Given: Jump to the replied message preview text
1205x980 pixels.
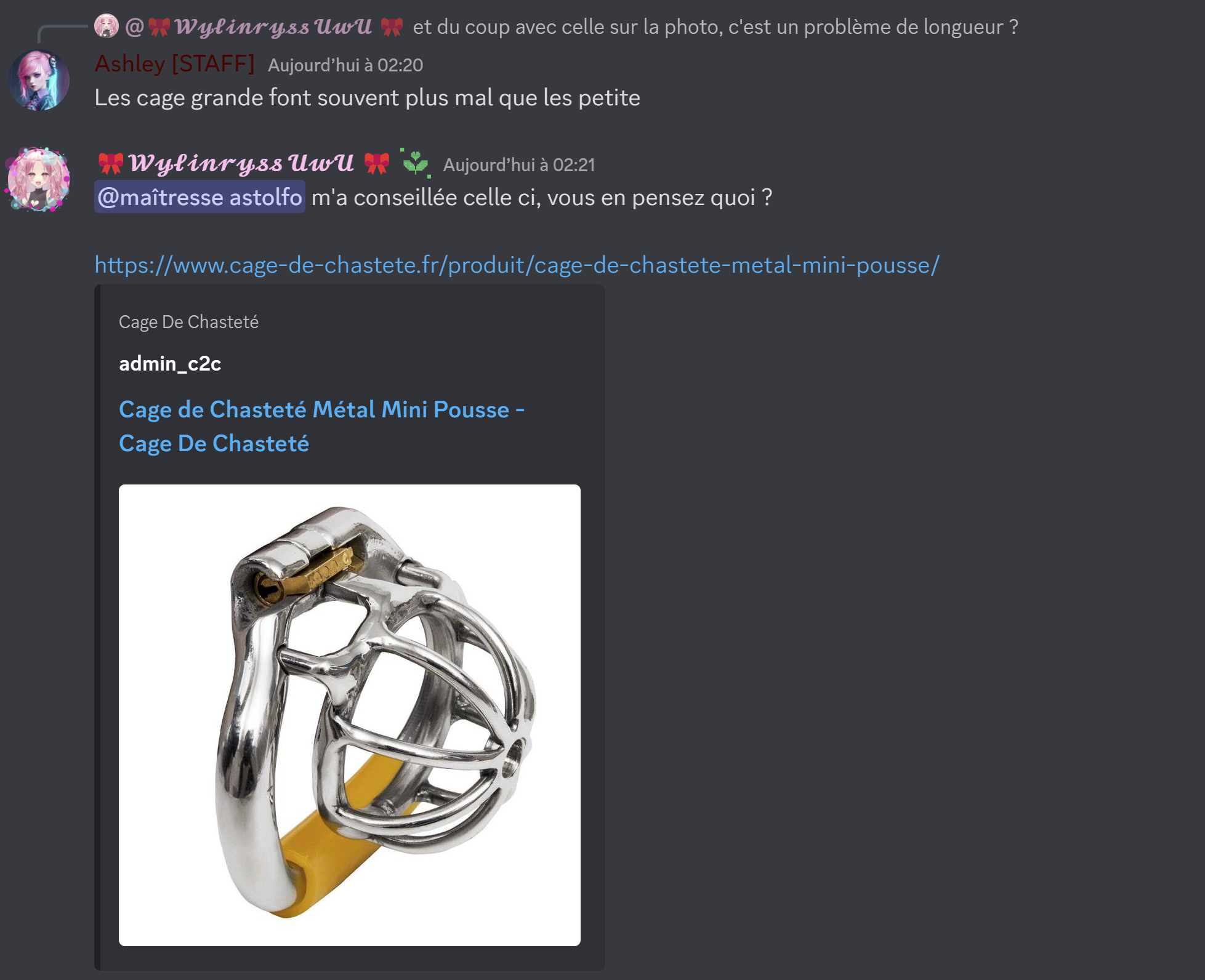Looking at the screenshot, I should pos(715,27).
